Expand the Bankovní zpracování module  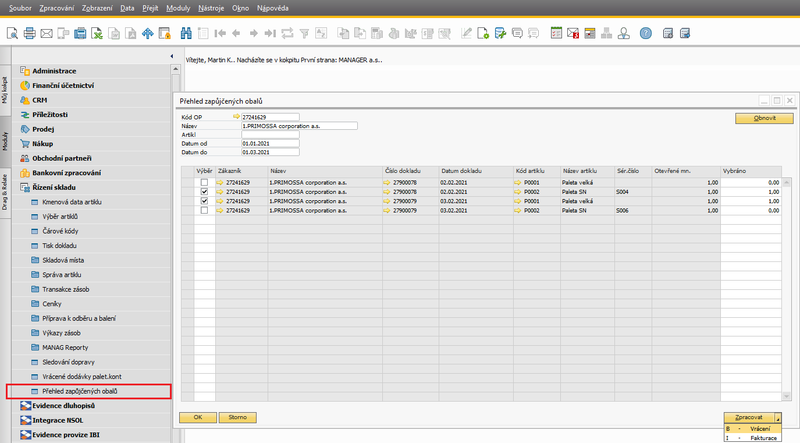coord(66,173)
